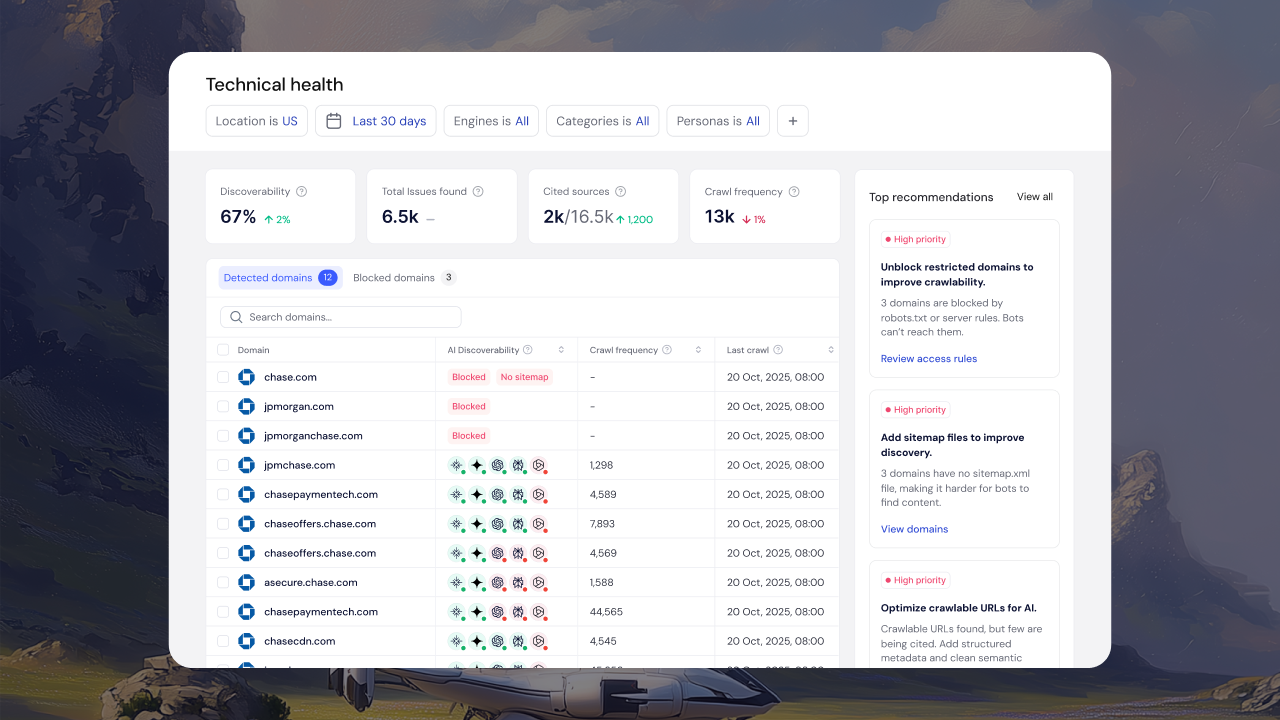Open the Location is US filter
The width and height of the screenshot is (1280, 720).
point(257,121)
